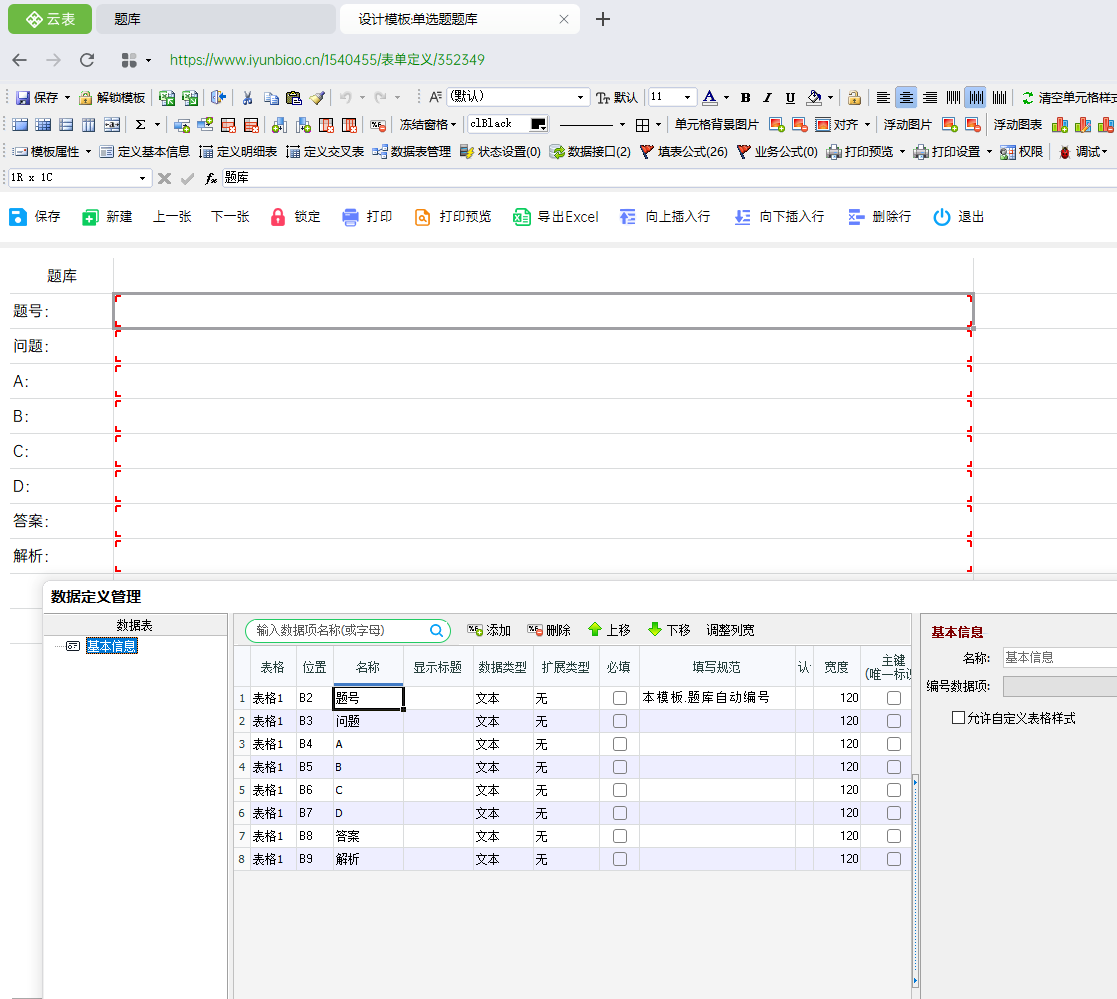Image resolution: width=1117 pixels, height=999 pixels.
Task: Open new tab with plus button
Action: (603, 19)
